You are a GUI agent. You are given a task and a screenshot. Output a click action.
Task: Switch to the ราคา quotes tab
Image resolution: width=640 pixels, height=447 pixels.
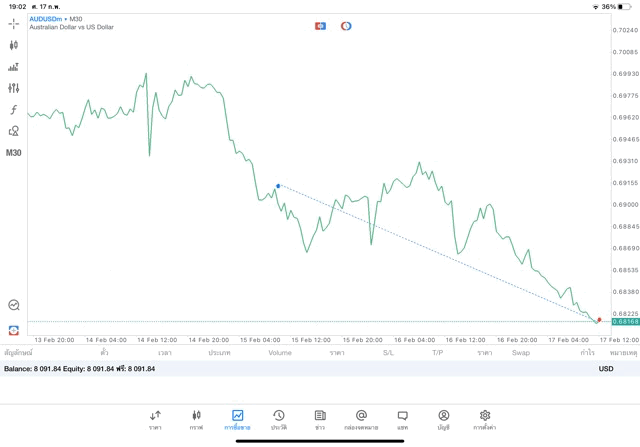point(155,419)
